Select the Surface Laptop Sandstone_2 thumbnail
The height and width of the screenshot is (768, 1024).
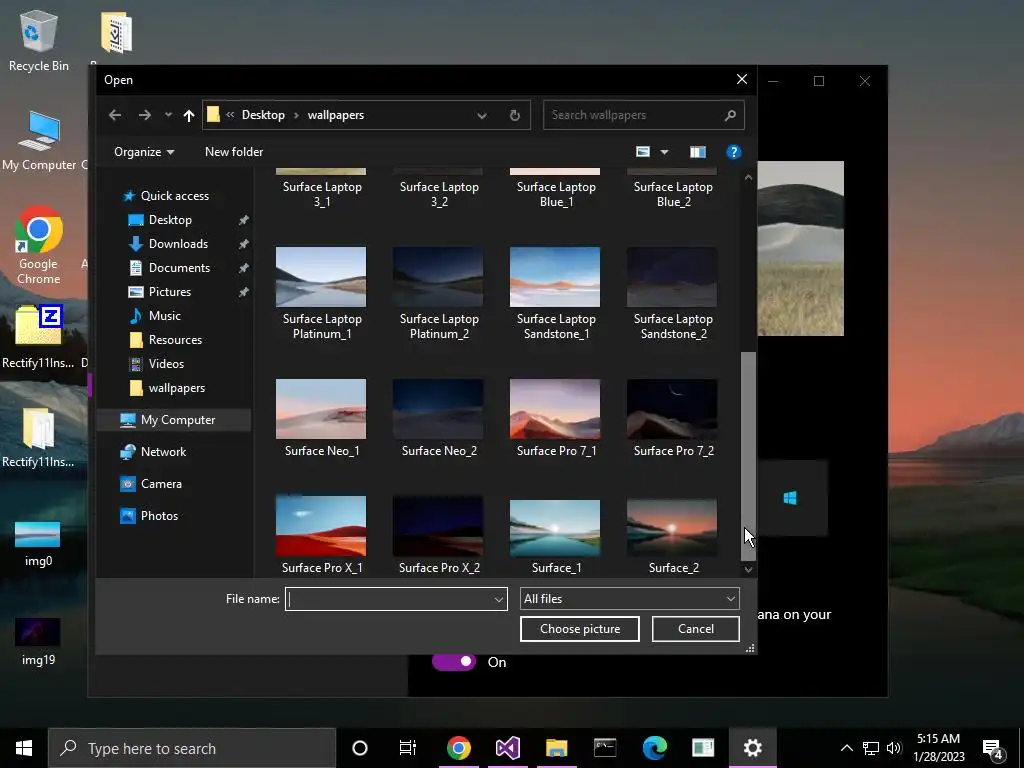(672, 277)
